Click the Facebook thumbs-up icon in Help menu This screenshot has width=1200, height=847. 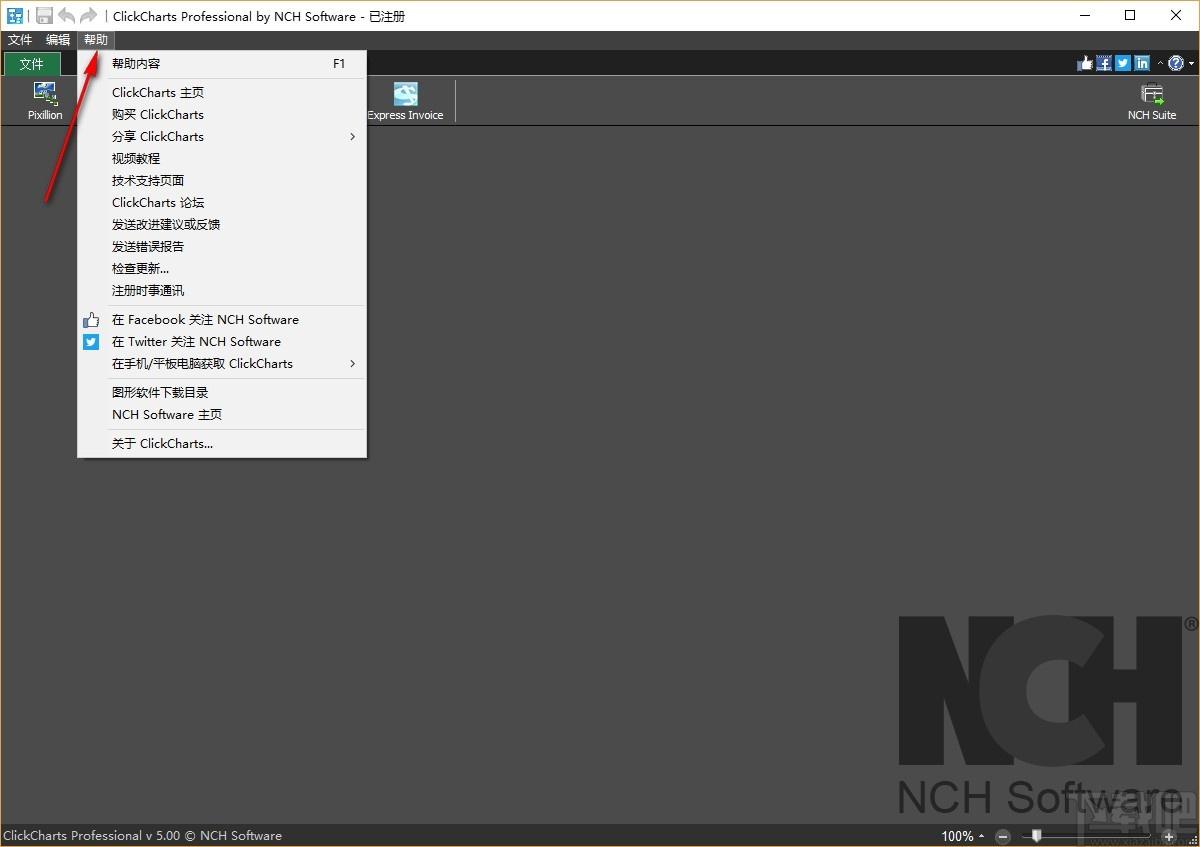(91, 320)
